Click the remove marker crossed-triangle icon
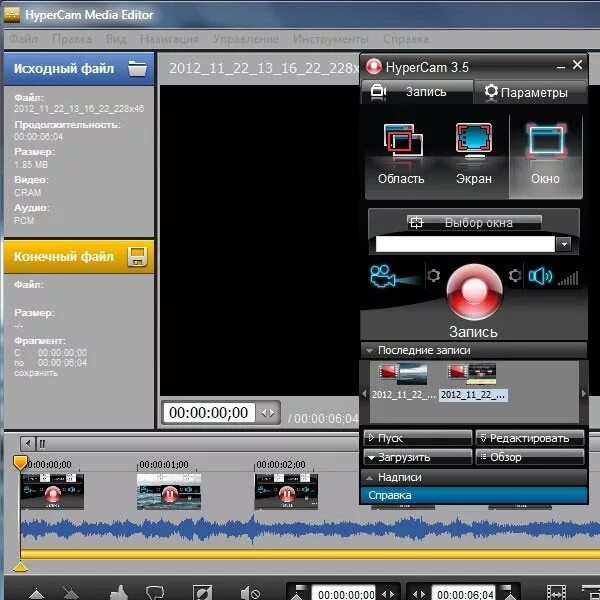600x600 pixels. (x=71, y=593)
